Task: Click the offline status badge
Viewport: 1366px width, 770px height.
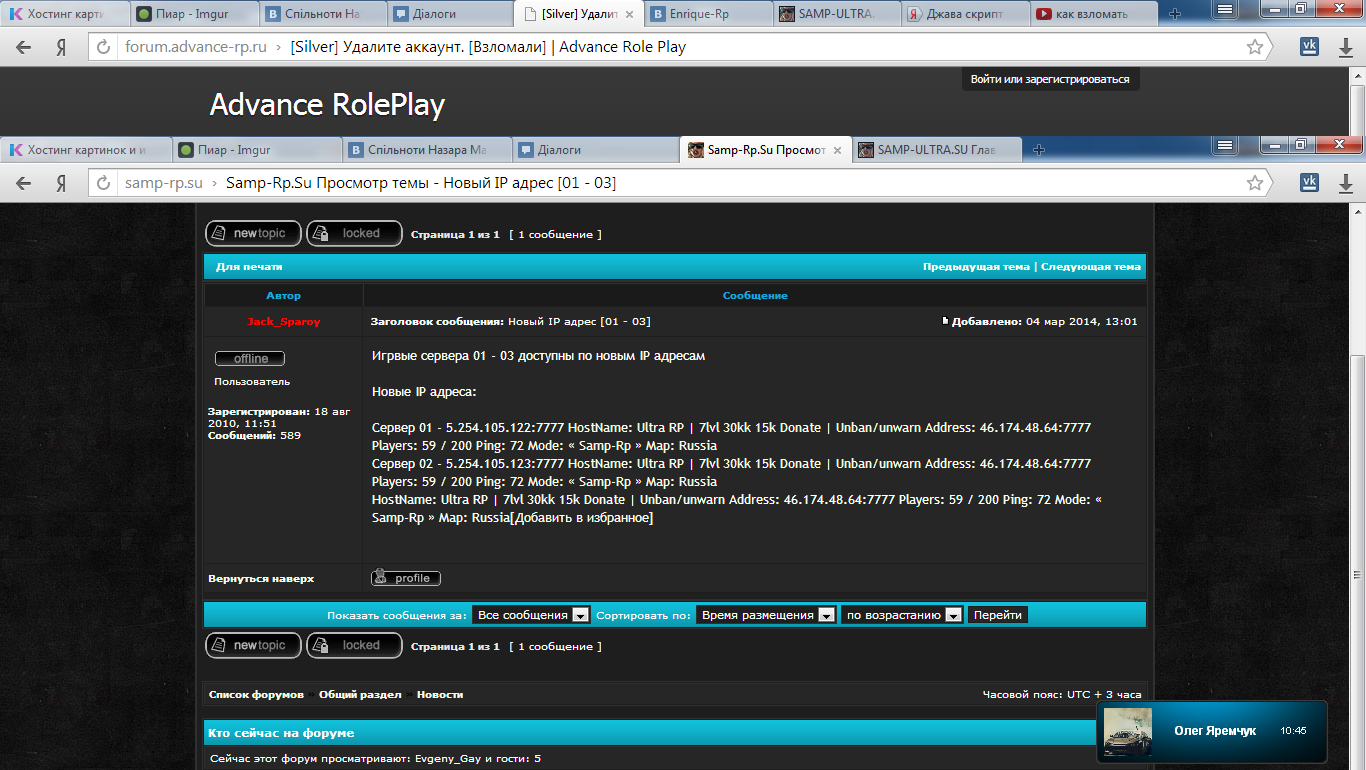Action: (250, 358)
